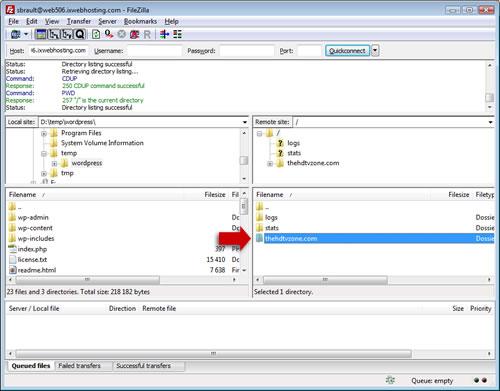Select thehdtvzone.com in remote file list

pyautogui.click(x=291, y=238)
